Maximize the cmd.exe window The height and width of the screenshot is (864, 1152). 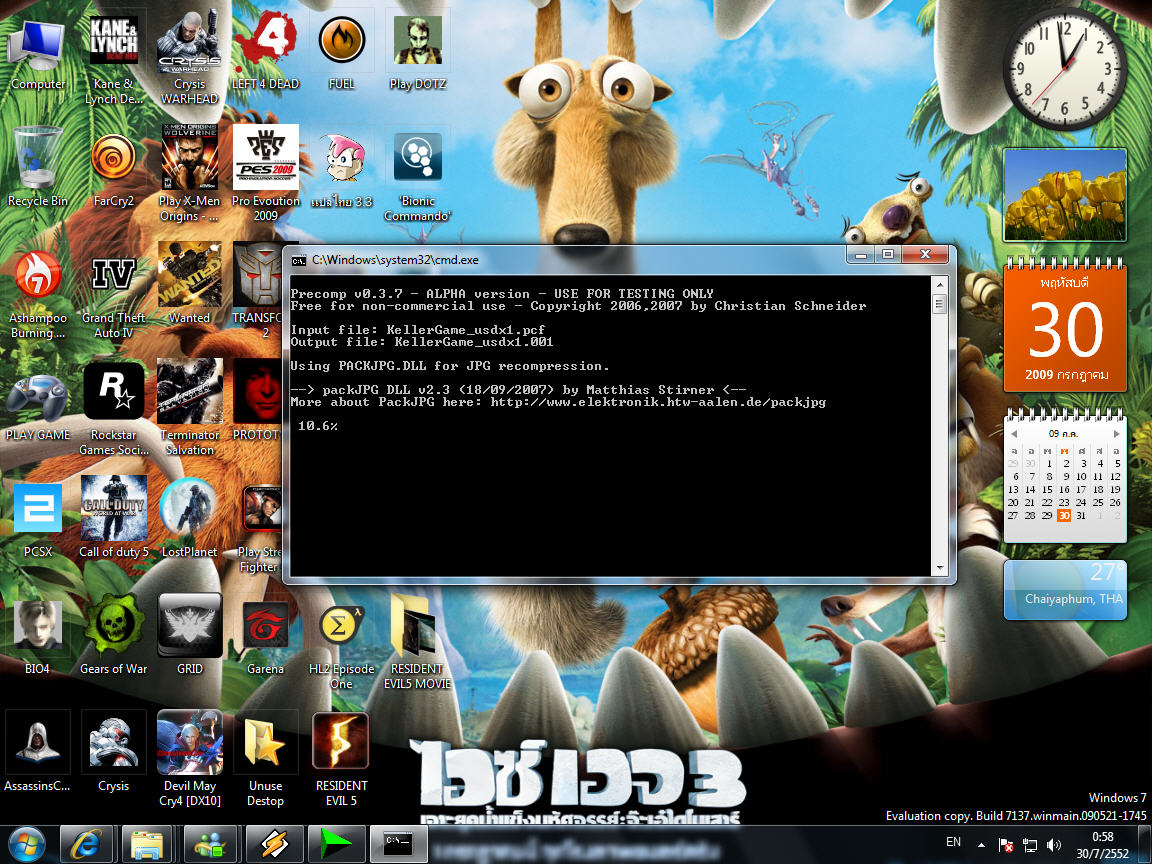click(888, 254)
